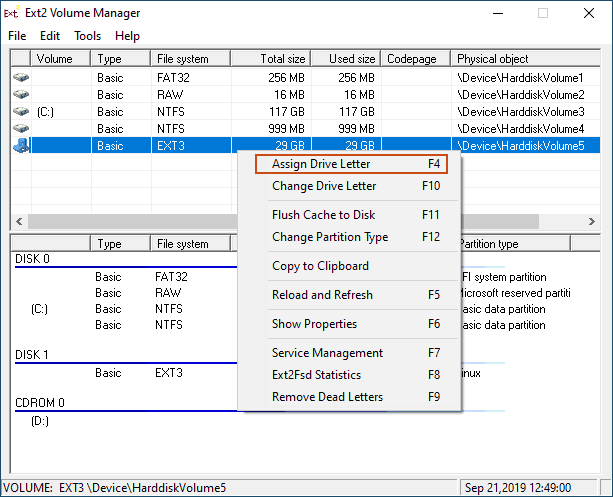Click the 117 GB total size cell
This screenshot has width=613, height=497.
coord(287,112)
